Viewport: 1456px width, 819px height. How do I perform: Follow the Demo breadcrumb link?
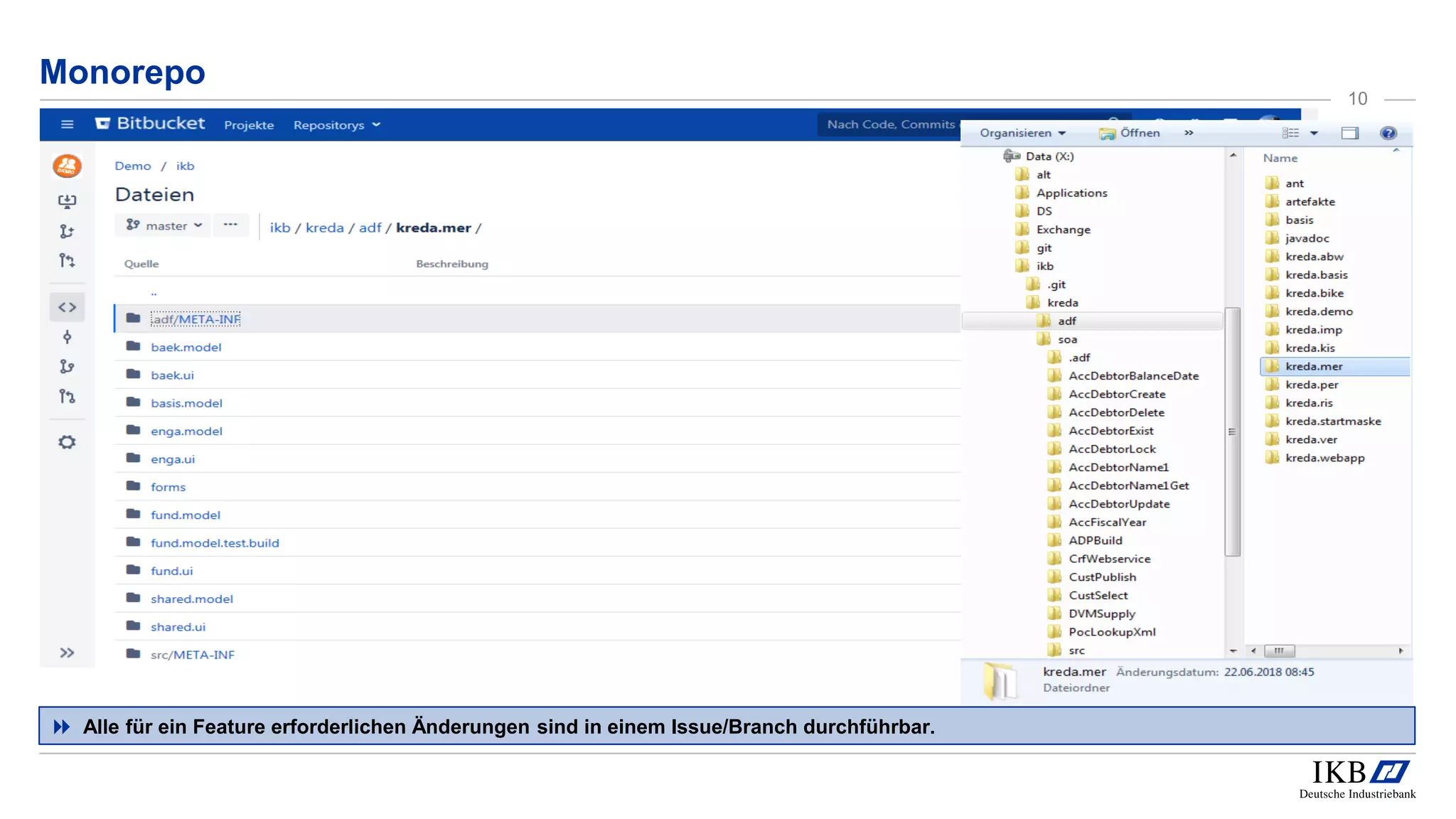pos(133,166)
